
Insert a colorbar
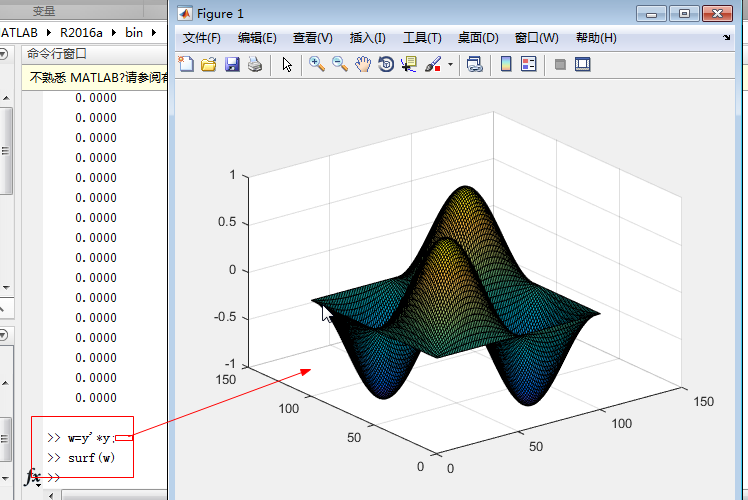[x=506, y=64]
